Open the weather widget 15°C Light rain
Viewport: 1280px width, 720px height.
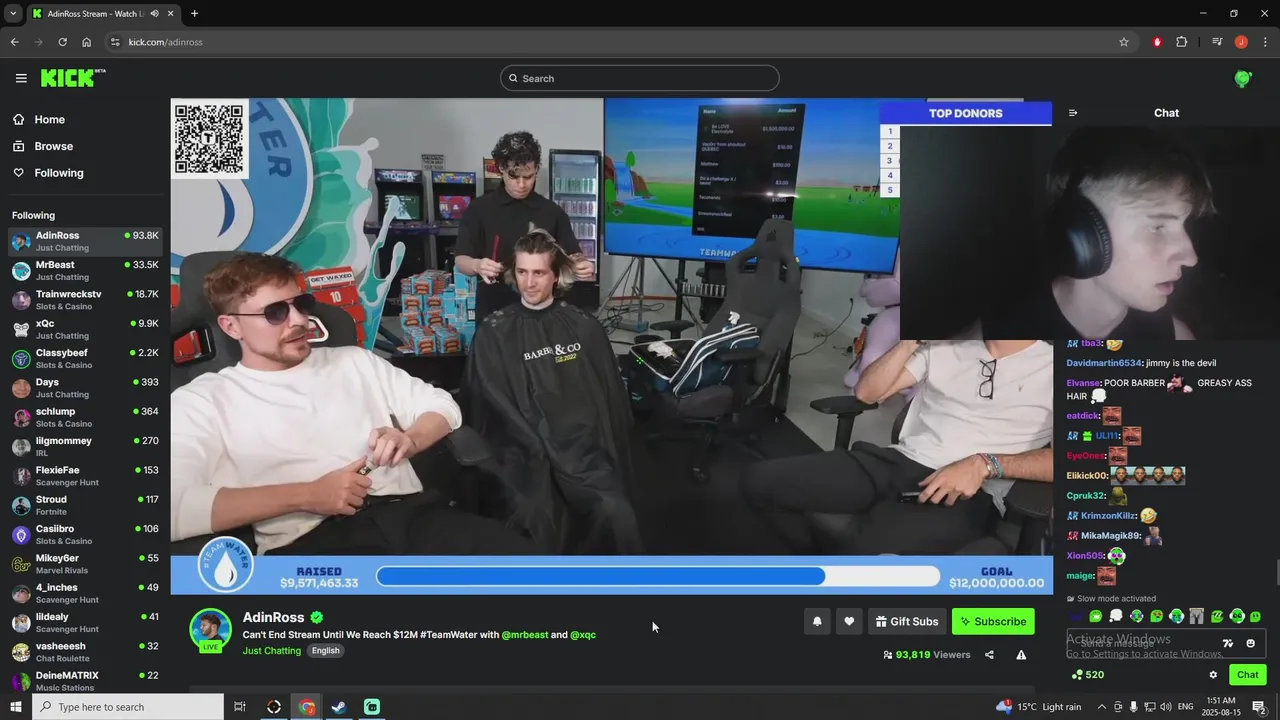[1038, 707]
